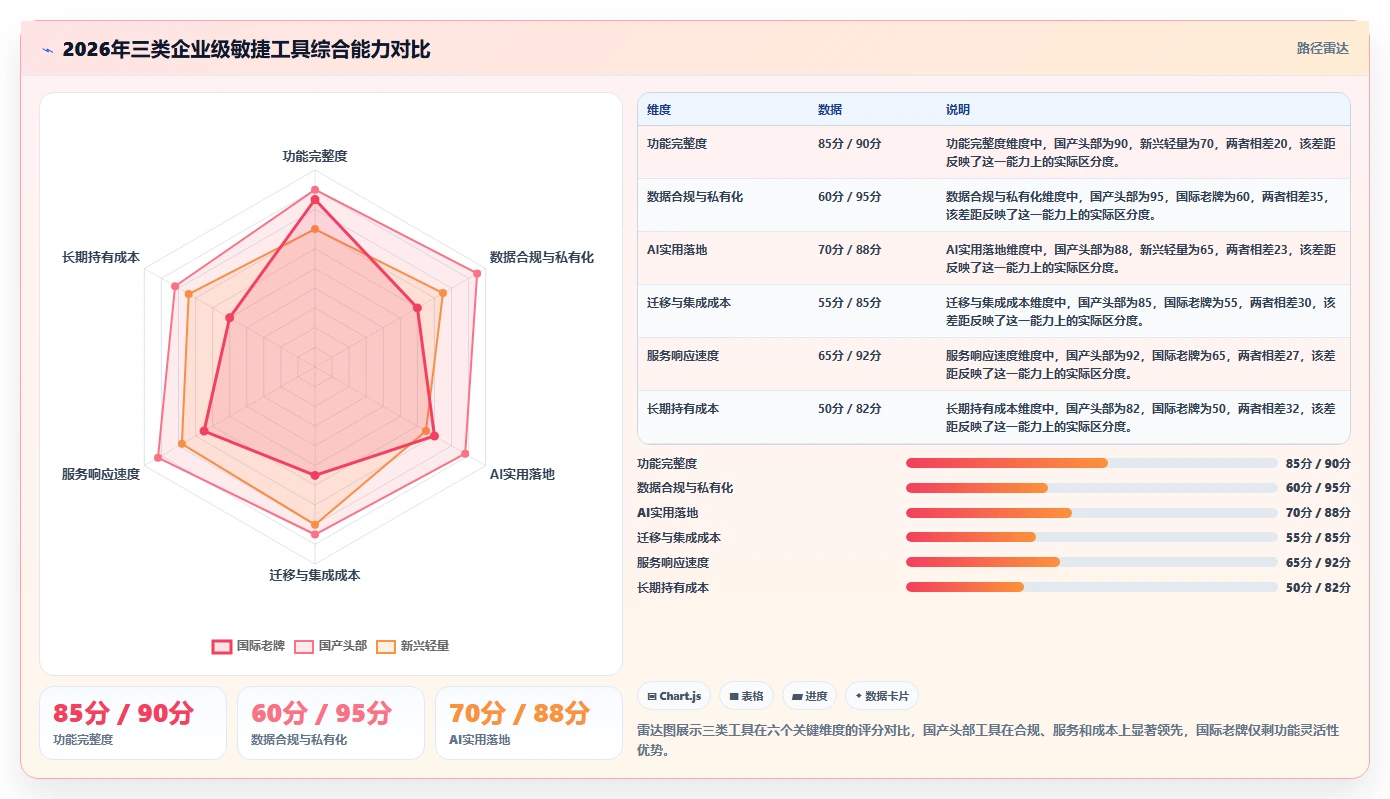Click 70分 / 88分 in the table data column
Viewport: 1390px width, 799px height.
pyautogui.click(x=850, y=250)
